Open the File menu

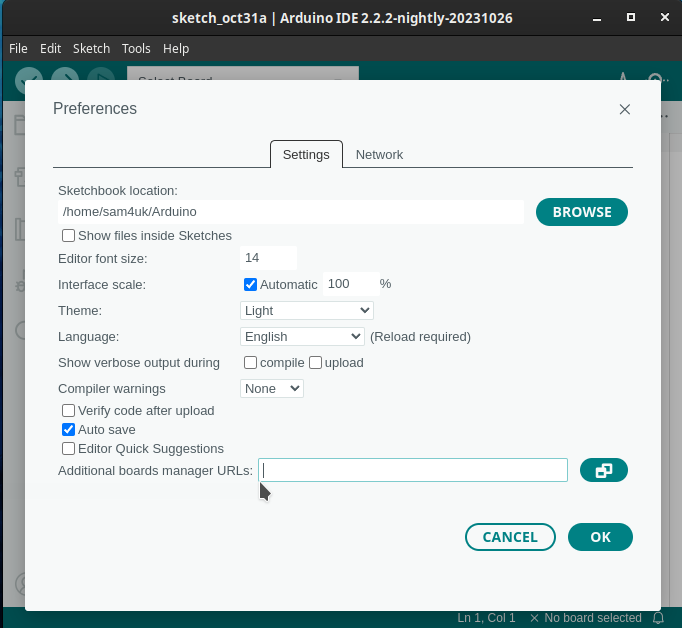point(18,49)
